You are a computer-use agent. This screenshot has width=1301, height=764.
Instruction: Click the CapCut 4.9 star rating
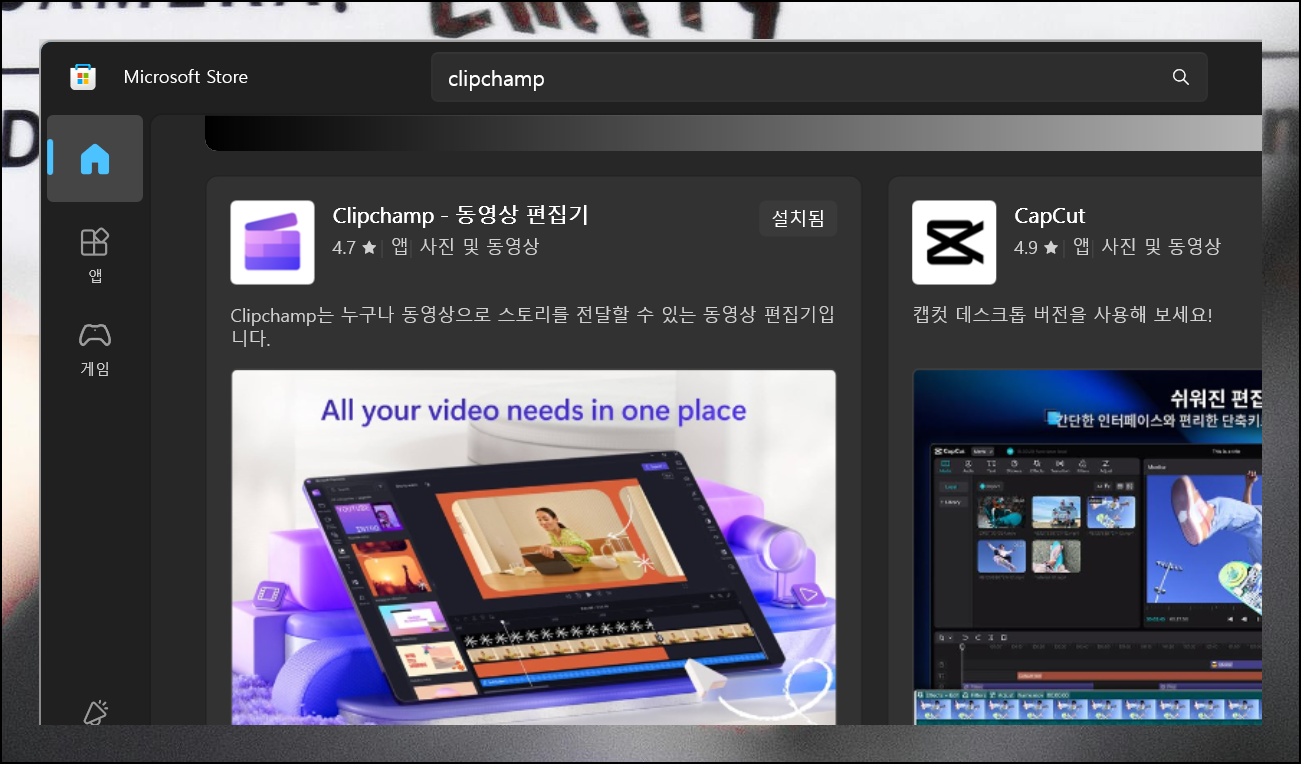click(1036, 247)
